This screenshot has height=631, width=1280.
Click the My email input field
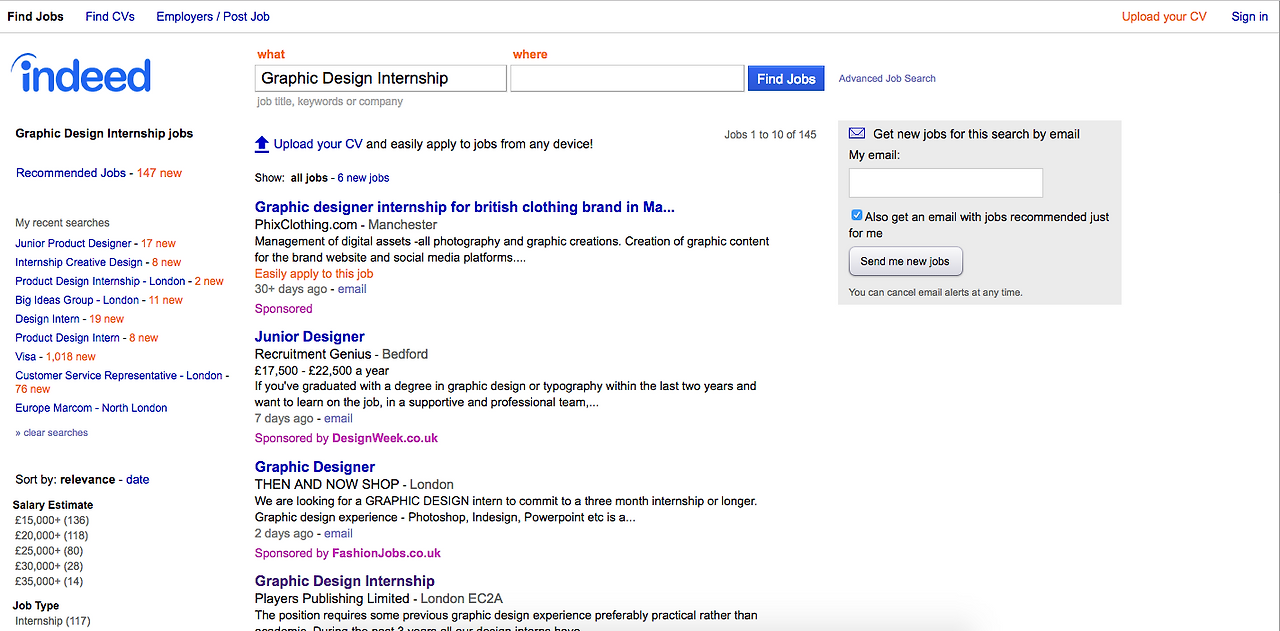(946, 182)
